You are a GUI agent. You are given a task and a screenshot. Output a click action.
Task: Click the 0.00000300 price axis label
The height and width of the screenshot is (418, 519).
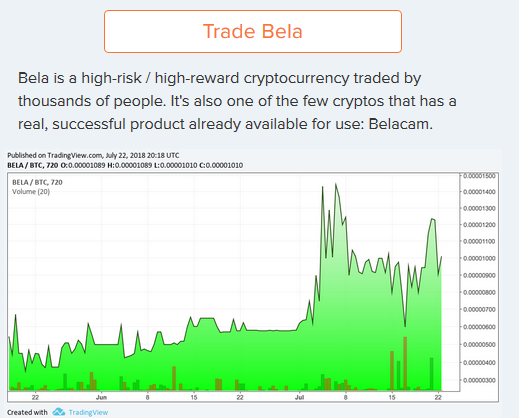(479, 380)
